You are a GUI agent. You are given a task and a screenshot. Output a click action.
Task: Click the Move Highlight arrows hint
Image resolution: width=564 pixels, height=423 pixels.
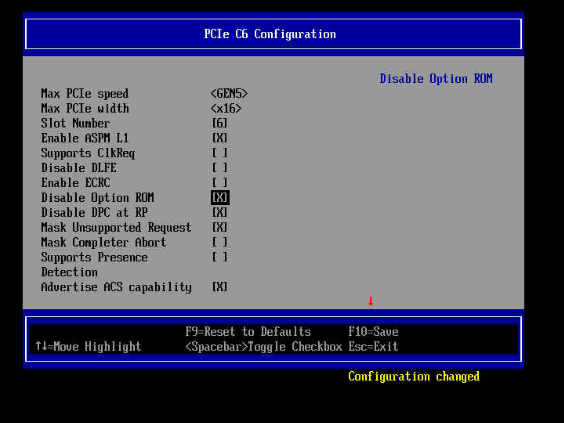pos(88,346)
